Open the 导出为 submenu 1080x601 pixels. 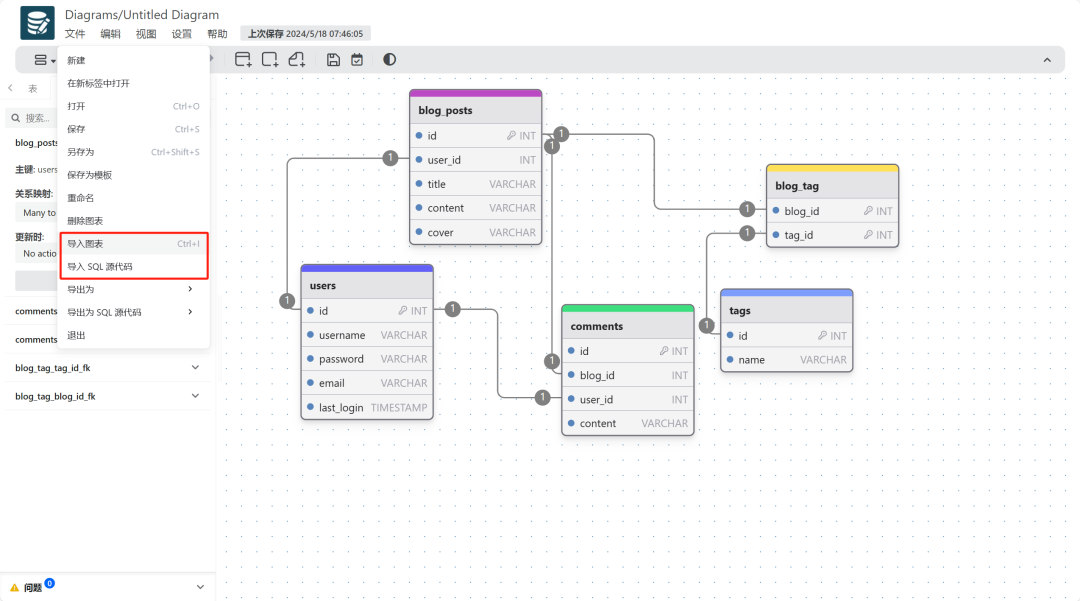tap(132, 289)
